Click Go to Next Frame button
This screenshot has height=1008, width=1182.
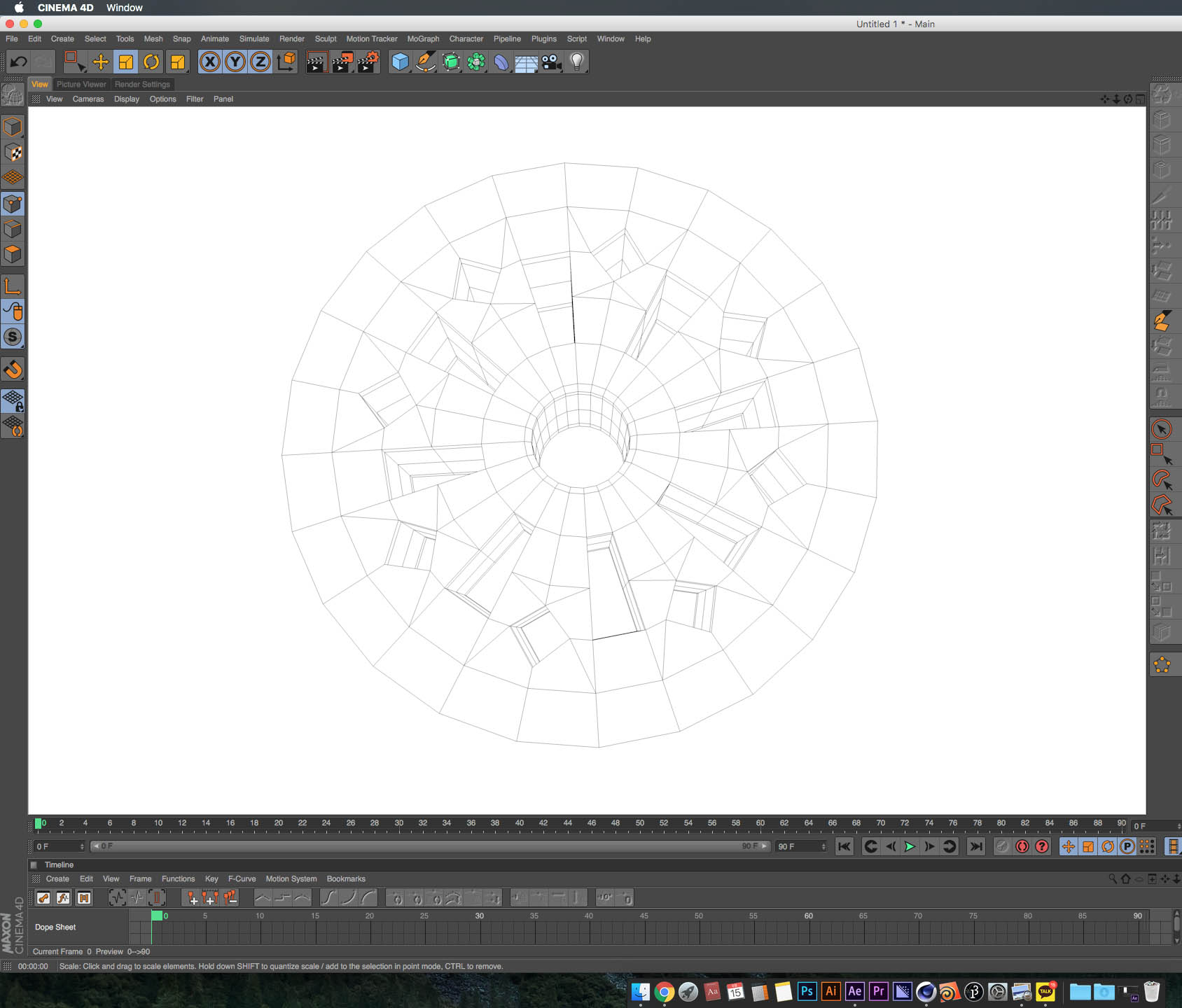pos(929,846)
